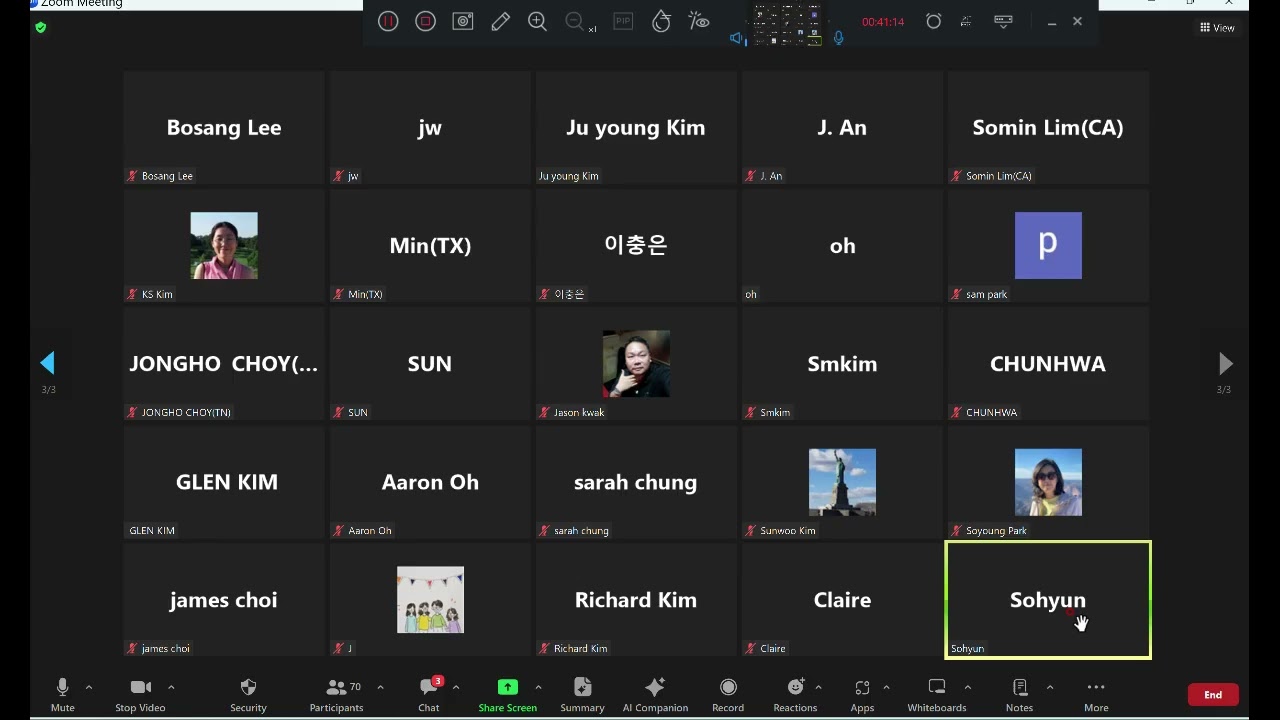Click the PIP button in recorder toolbar
Image resolution: width=1280 pixels, height=720 pixels.
[x=623, y=21]
